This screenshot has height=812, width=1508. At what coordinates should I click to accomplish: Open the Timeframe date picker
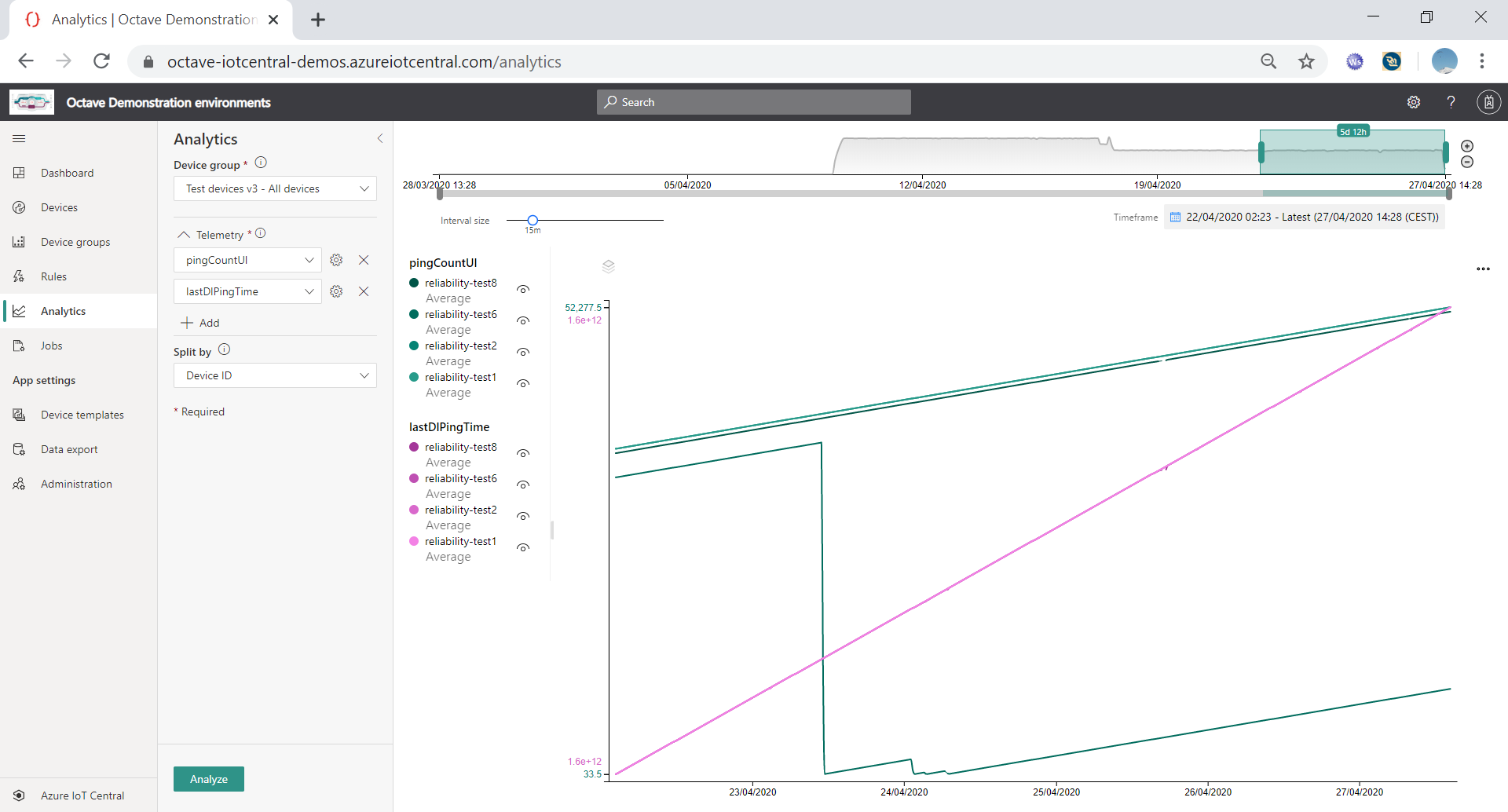1305,217
